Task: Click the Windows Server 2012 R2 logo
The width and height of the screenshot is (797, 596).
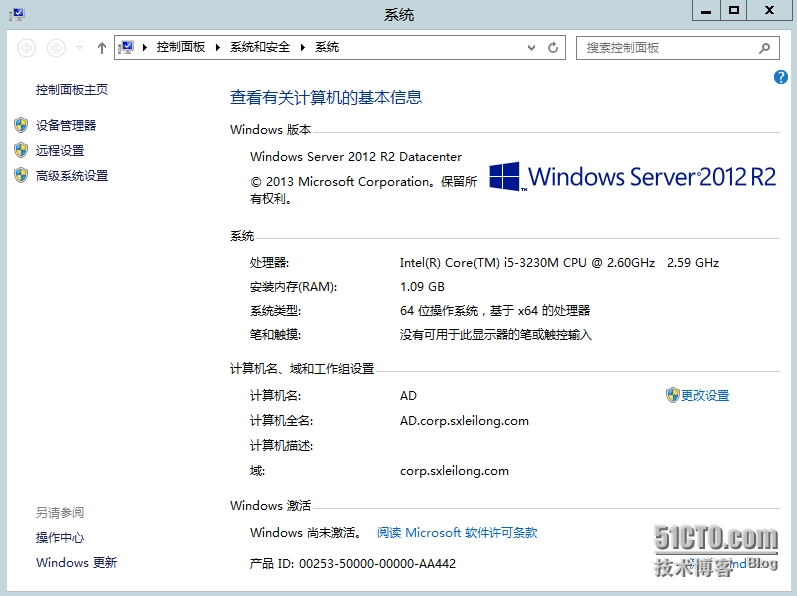Action: [632, 177]
